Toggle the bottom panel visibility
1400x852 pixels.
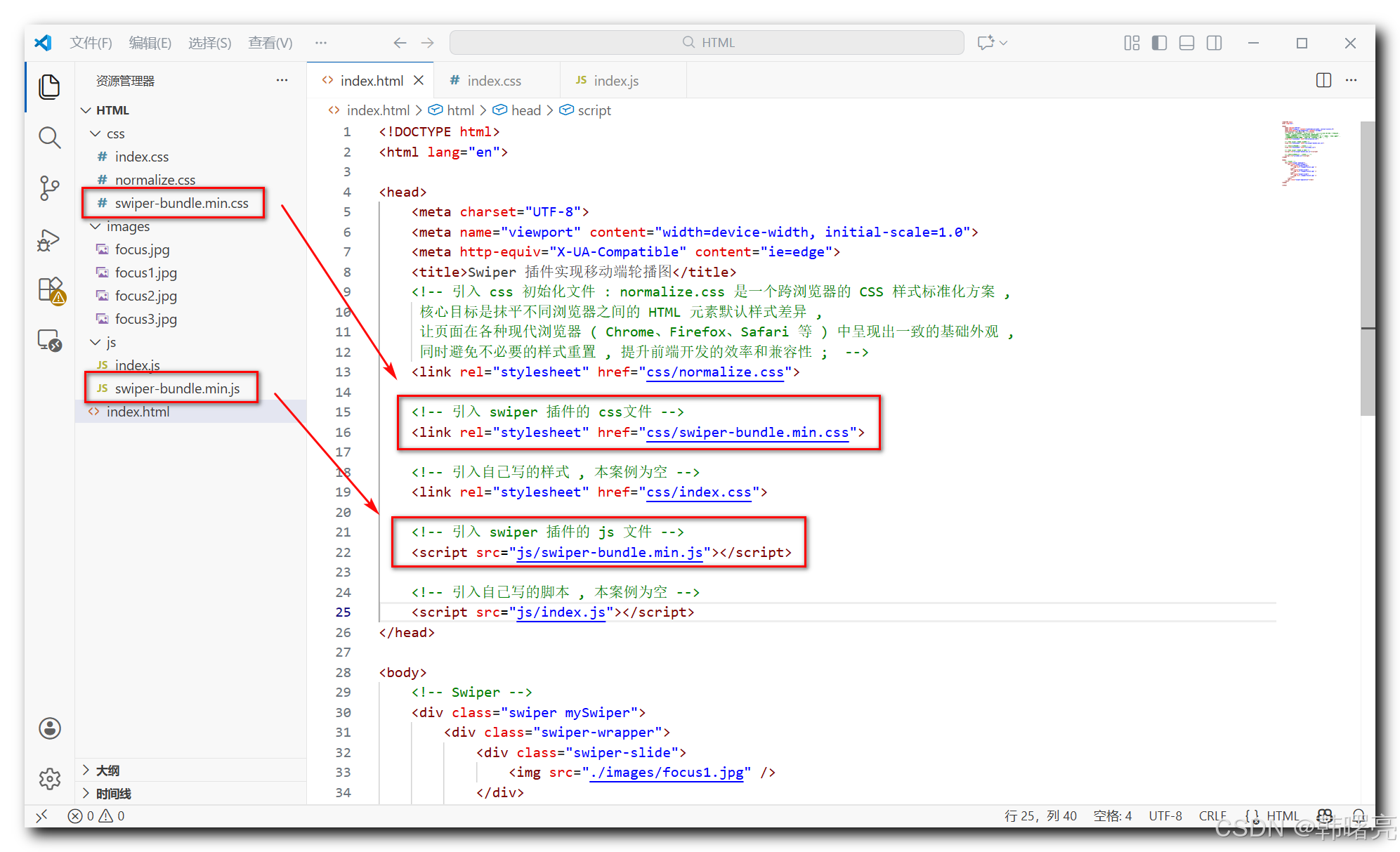click(x=1186, y=43)
